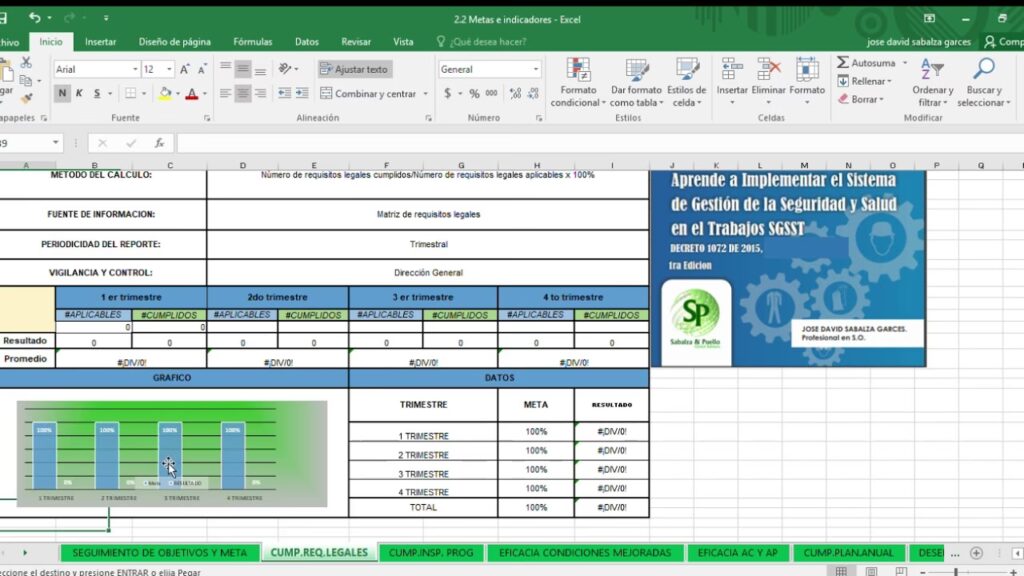Click the Eliminar celdas icon
The height and width of the screenshot is (576, 1024).
pos(769,70)
